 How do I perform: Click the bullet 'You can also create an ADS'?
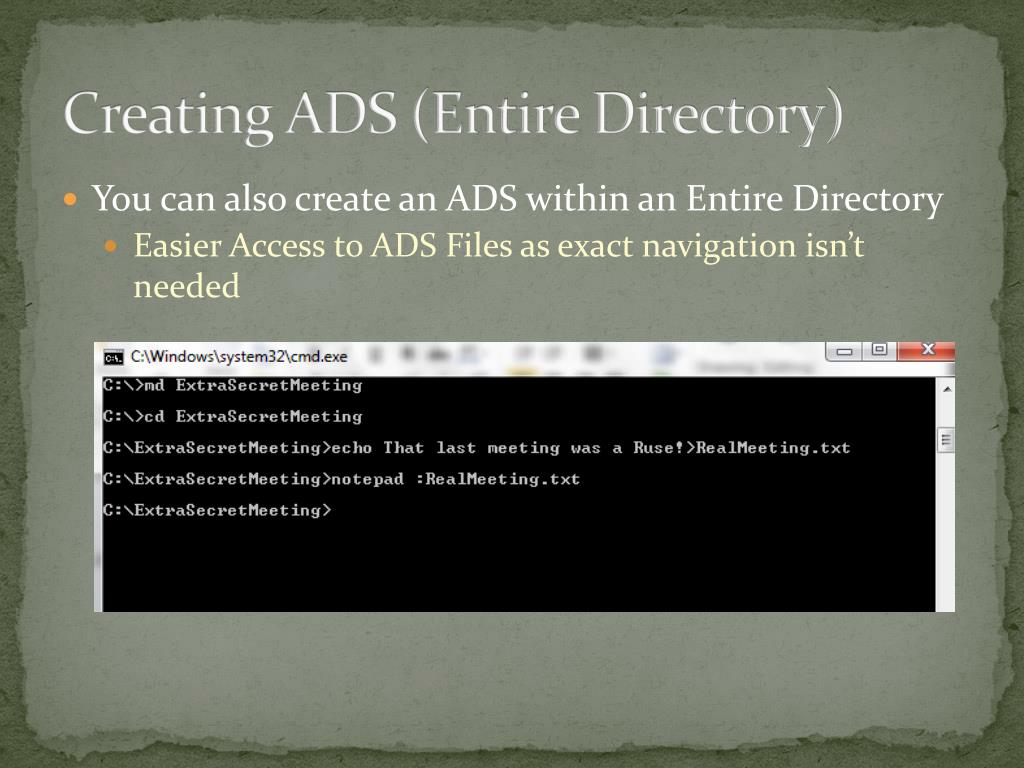pos(517,198)
